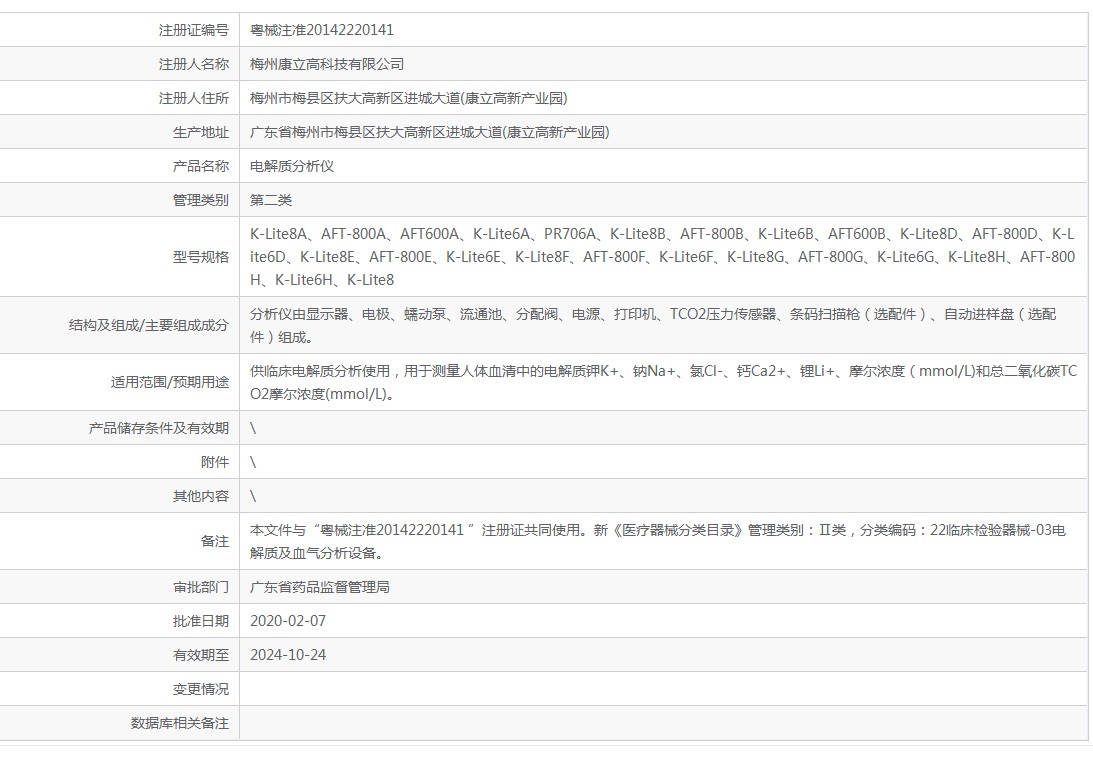Click the model list starting with K-Lite8A
Screen dimensions: 1093x760
662,257
